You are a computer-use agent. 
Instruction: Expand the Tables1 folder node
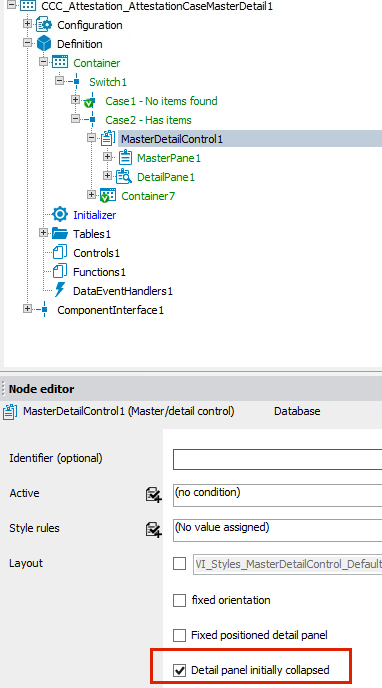coord(43,233)
